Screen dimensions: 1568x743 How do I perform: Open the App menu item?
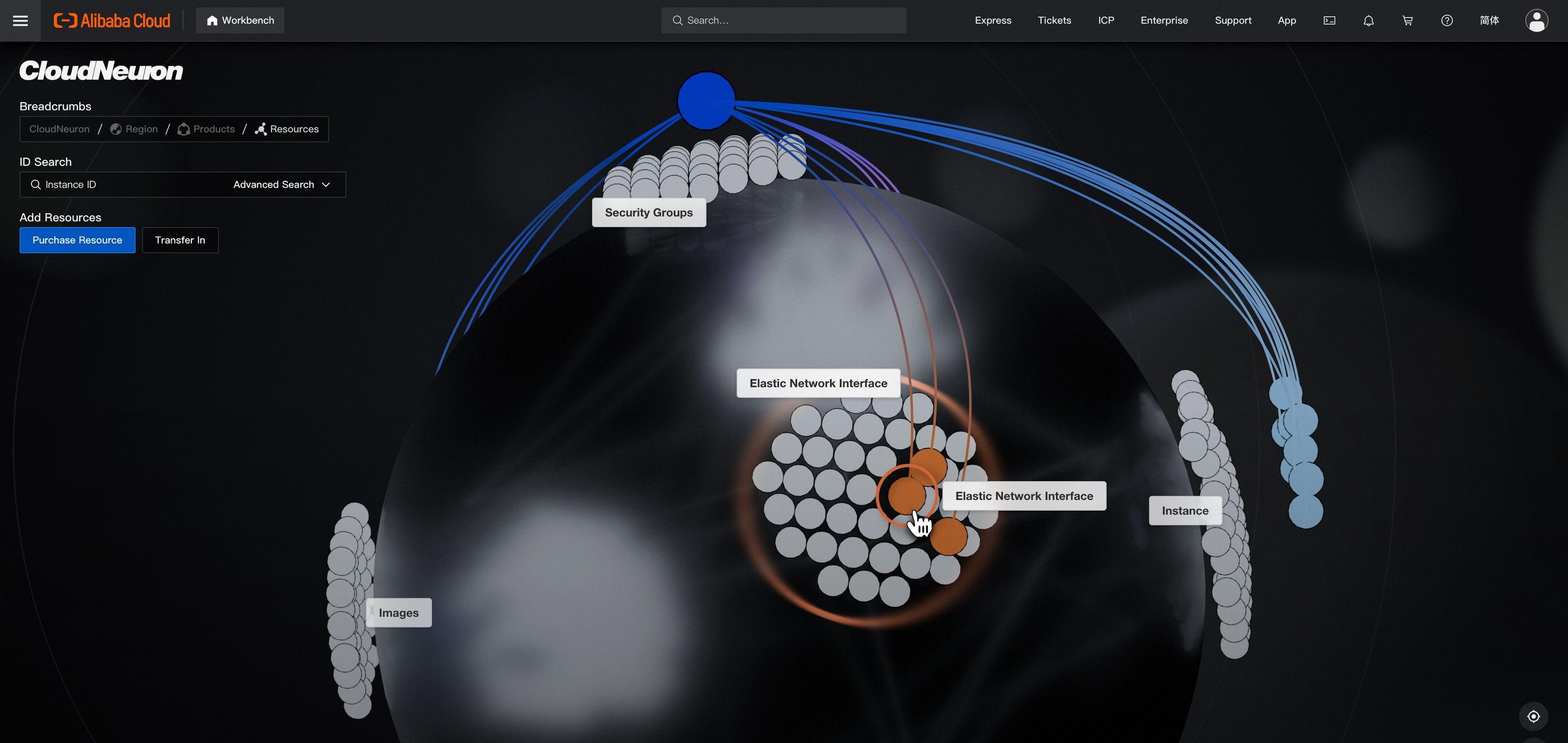click(1287, 21)
